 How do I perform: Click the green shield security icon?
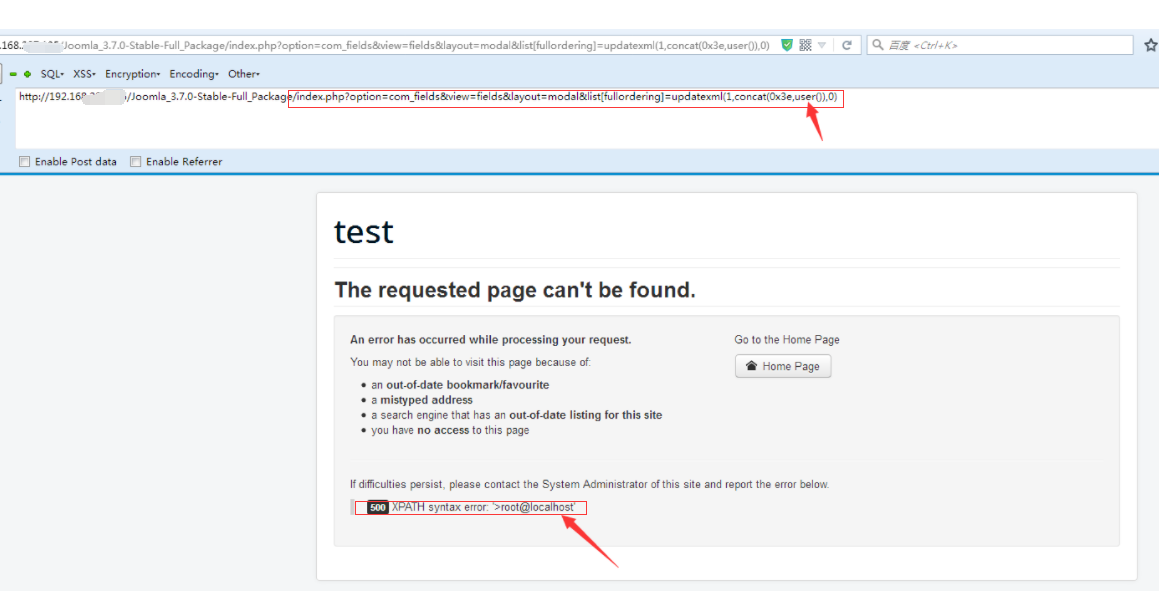coord(787,45)
